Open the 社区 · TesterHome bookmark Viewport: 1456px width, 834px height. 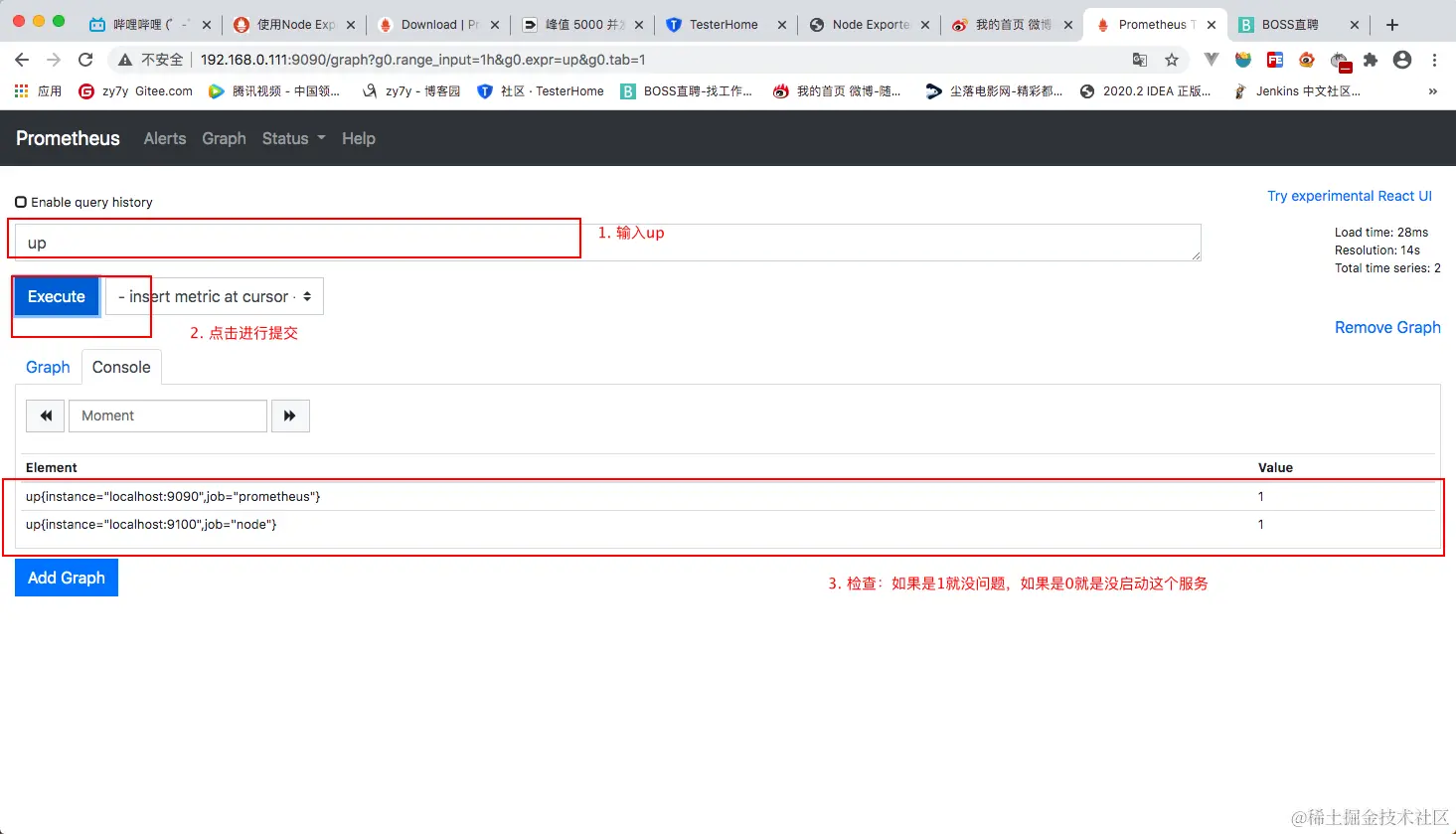pos(541,90)
